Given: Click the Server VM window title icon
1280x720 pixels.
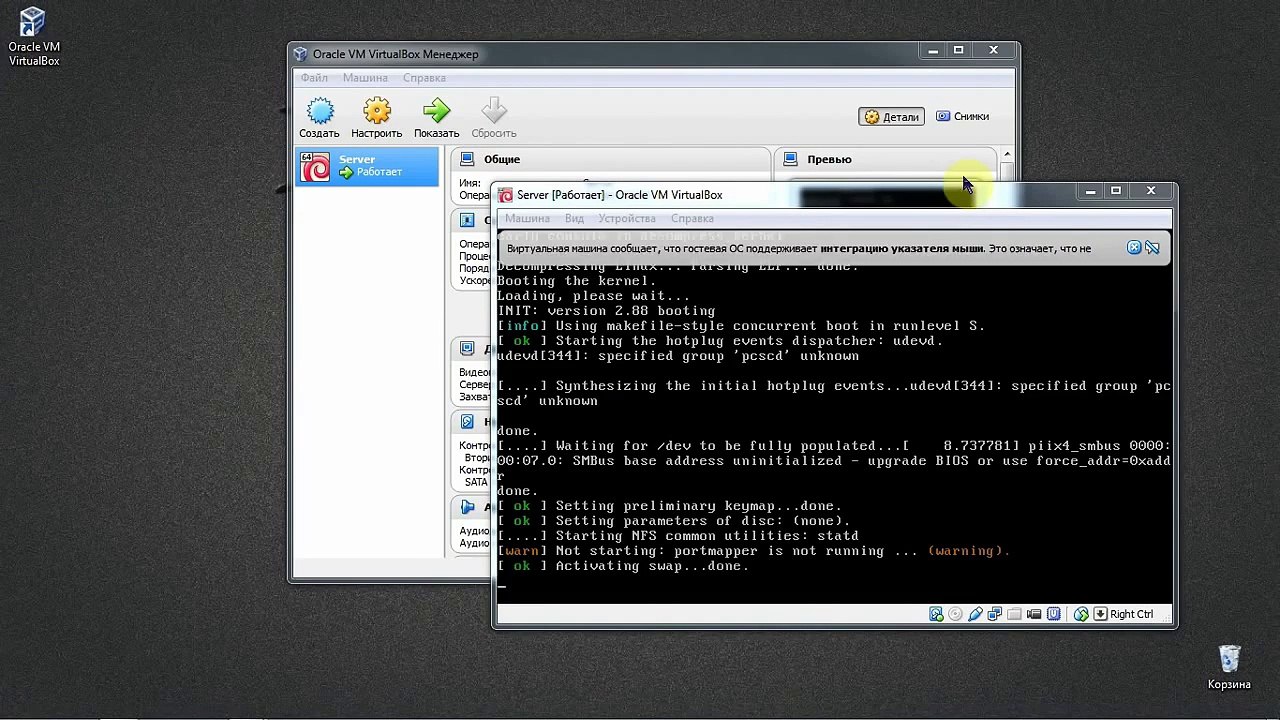Looking at the screenshot, I should click(505, 195).
